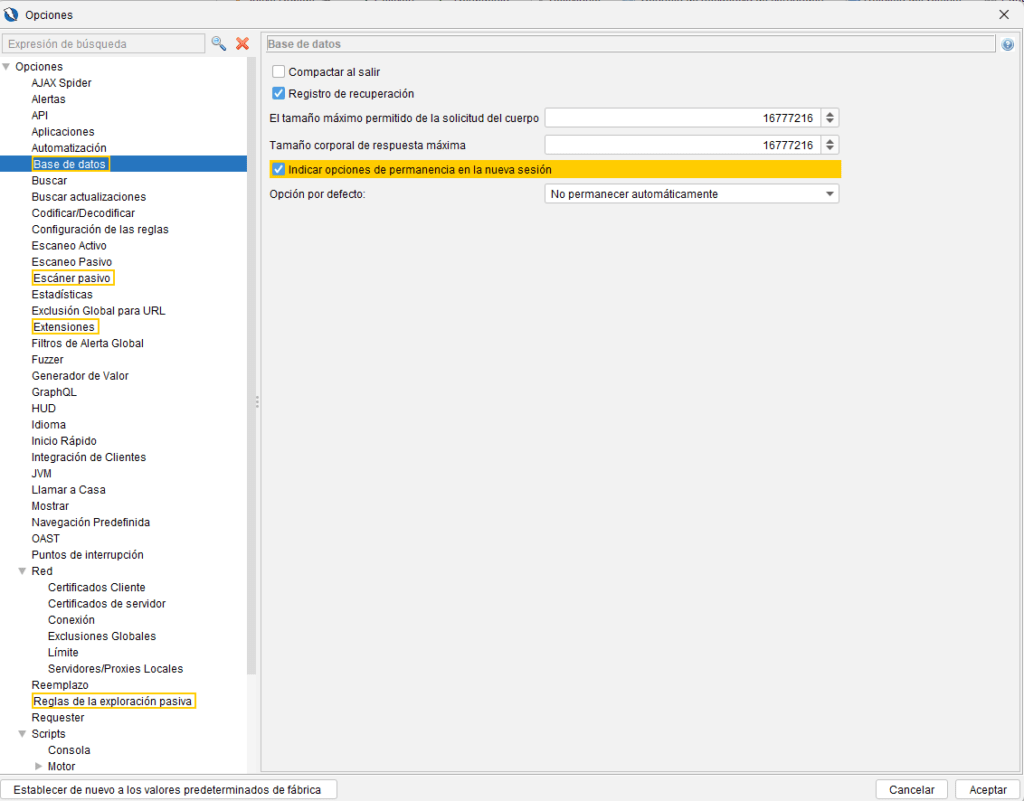Screen dimensions: 1024x801
Task: Expand the Motor tree node
Action: click(x=39, y=767)
